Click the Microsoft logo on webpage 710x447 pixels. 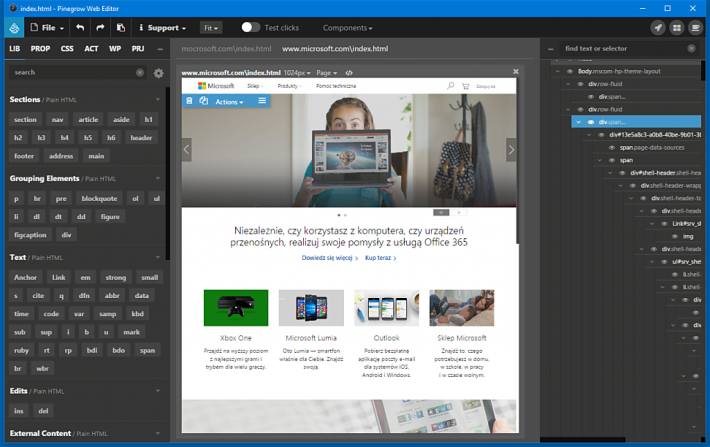(x=216, y=86)
